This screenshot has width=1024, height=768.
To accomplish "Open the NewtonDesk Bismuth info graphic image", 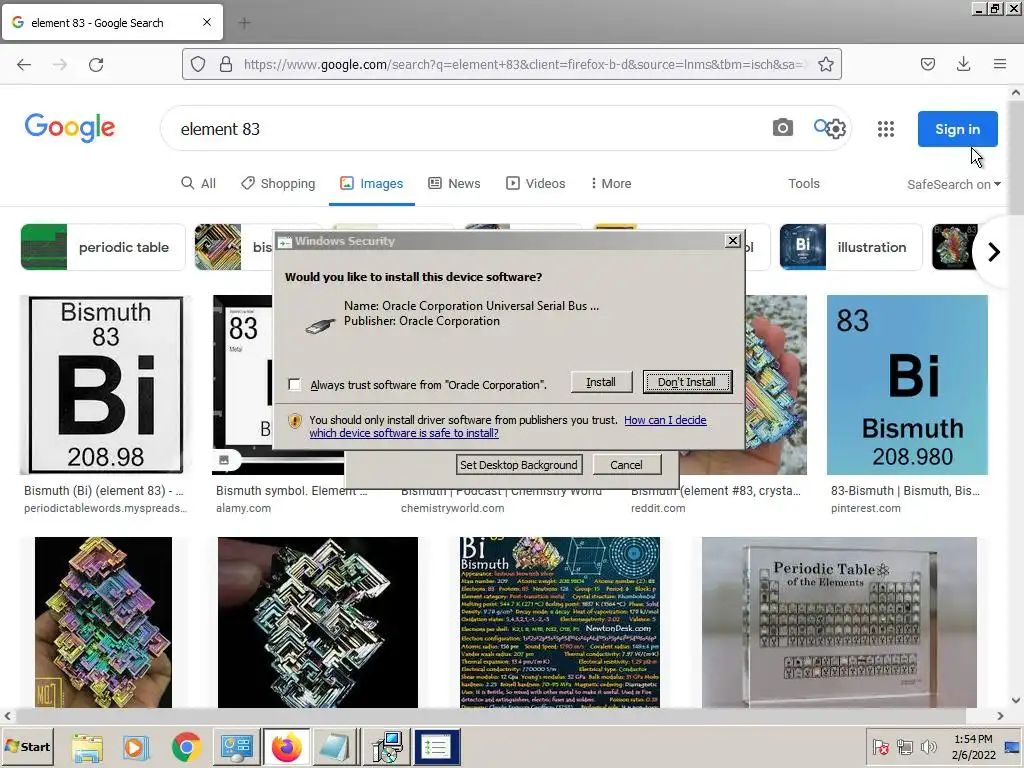I will [x=560, y=622].
